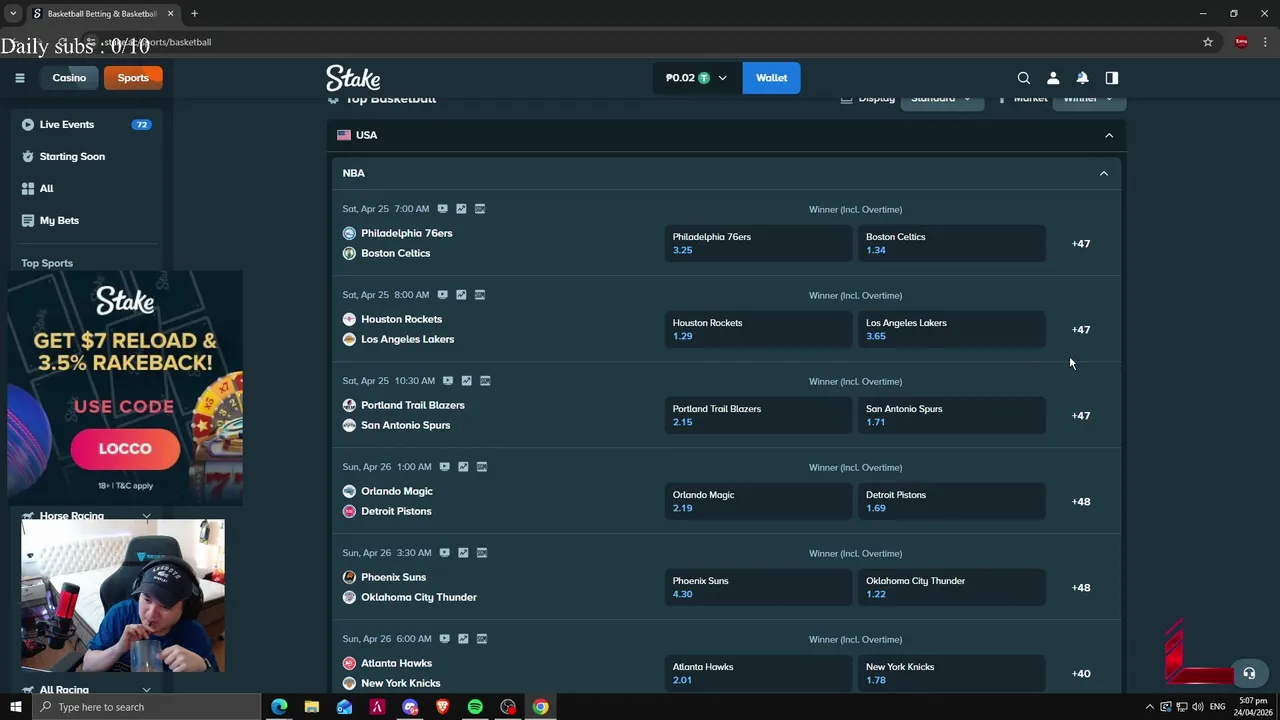Open the volume control in the system tray
The height and width of the screenshot is (720, 1280).
(x=1198, y=707)
